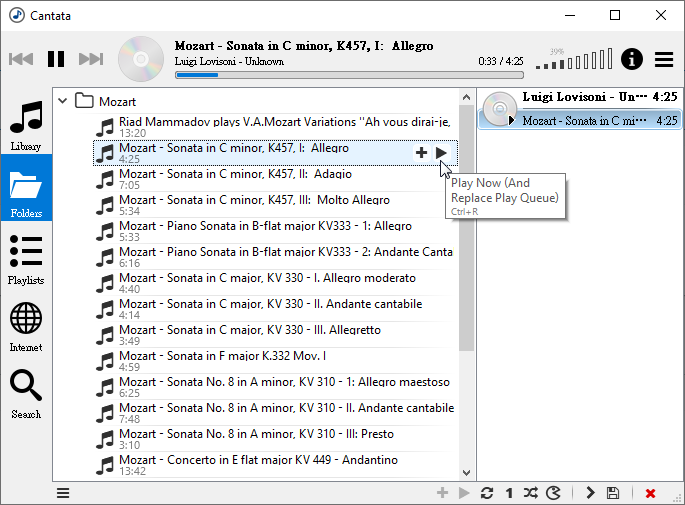Select Luigi Lovisoni album header in queue
This screenshot has width=685, height=505.
tap(599, 97)
